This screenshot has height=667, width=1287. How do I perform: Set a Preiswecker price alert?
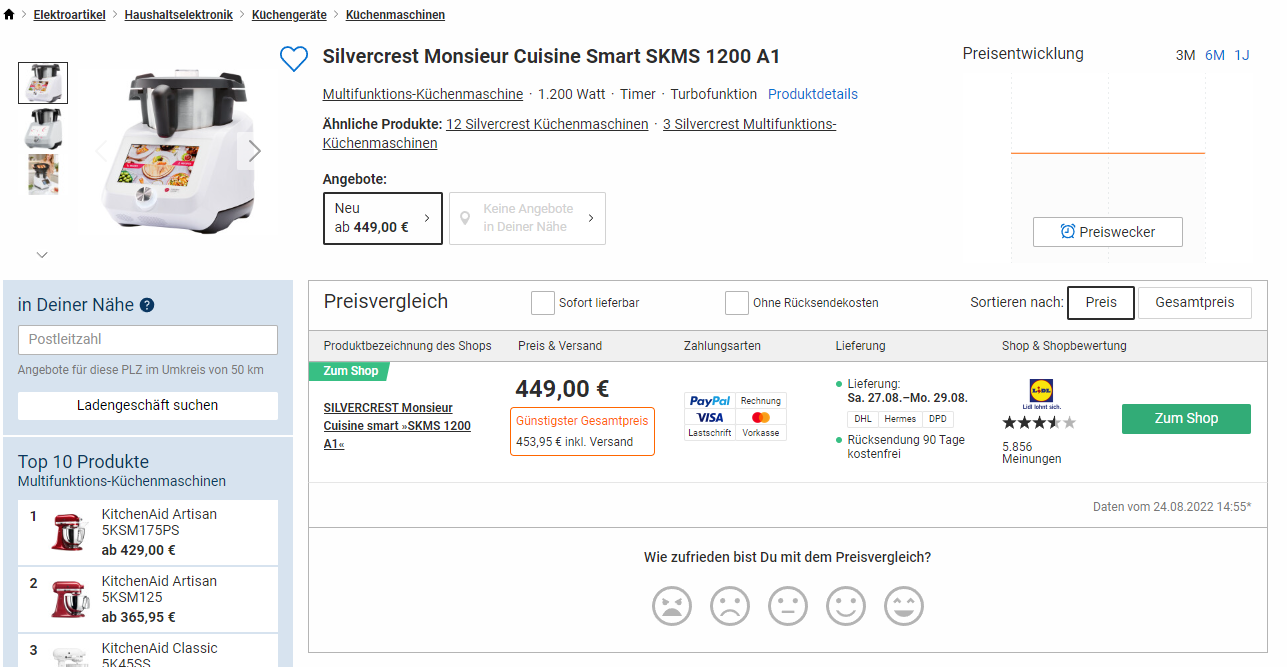coord(1107,232)
